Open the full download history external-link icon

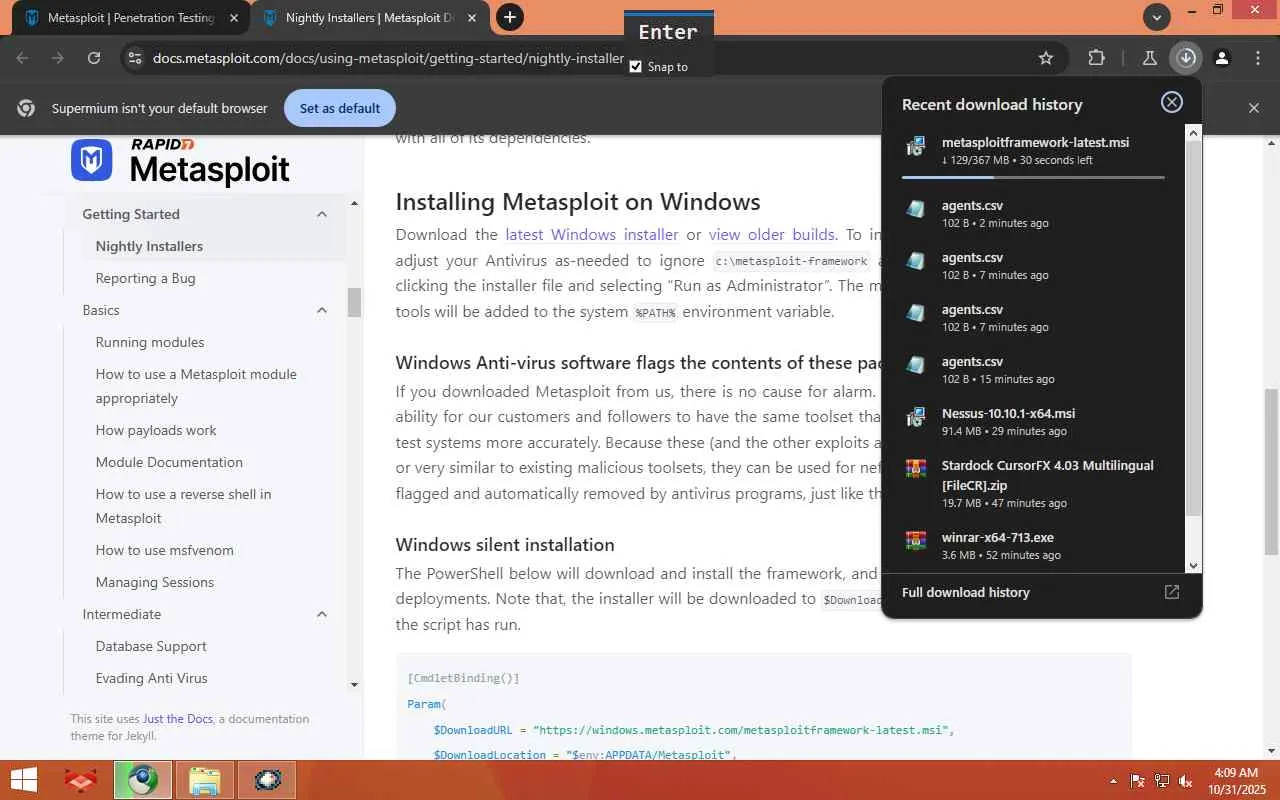[1171, 592]
